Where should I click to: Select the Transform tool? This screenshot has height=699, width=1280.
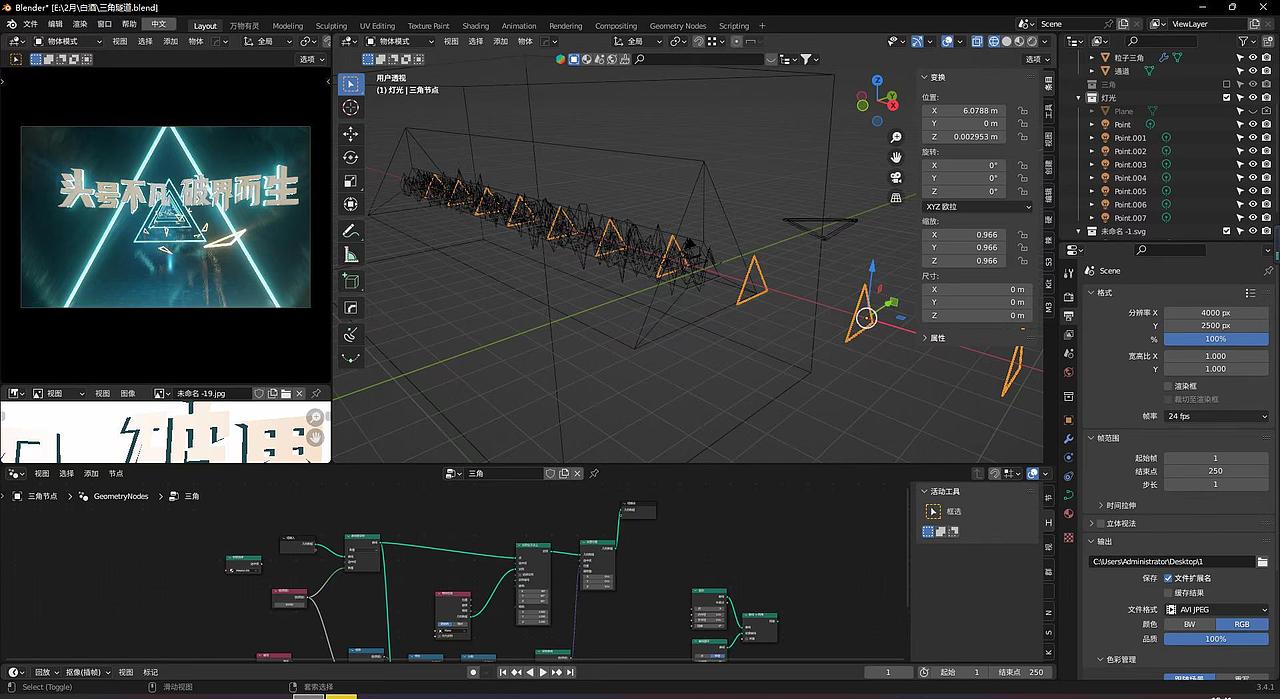pos(351,205)
